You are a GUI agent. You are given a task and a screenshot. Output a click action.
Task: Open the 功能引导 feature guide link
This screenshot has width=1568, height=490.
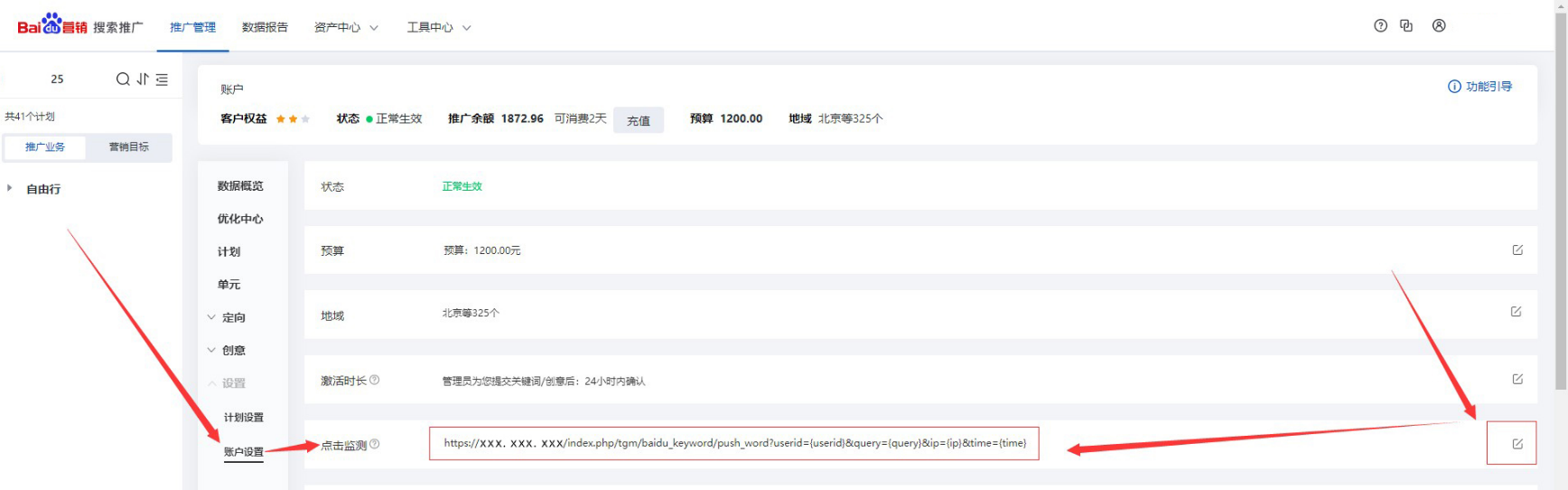click(x=1479, y=87)
